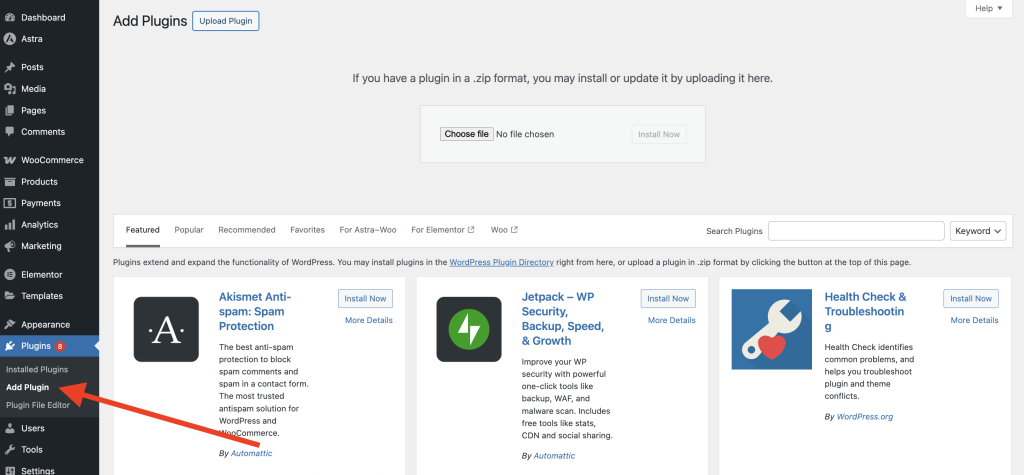Open More Details for Jetpack
The height and width of the screenshot is (475, 1024).
[x=671, y=321]
